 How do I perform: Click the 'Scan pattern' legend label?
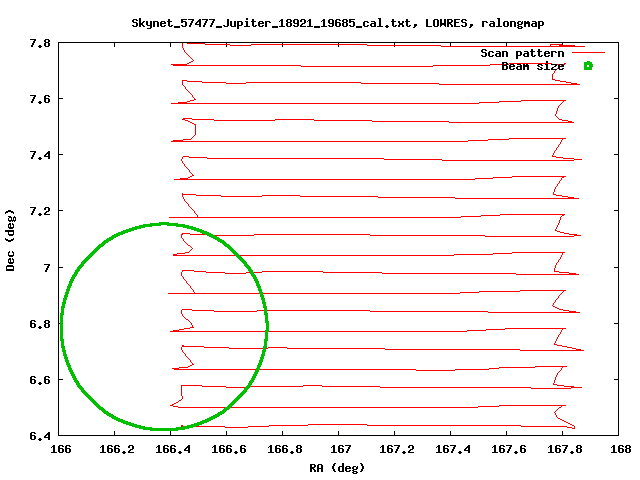[x=522, y=53]
